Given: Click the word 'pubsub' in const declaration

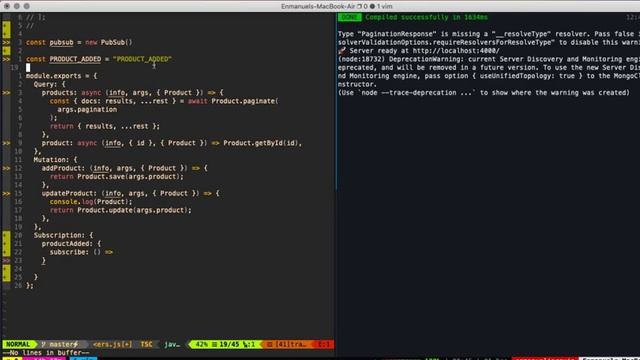Looking at the screenshot, I should (61, 42).
